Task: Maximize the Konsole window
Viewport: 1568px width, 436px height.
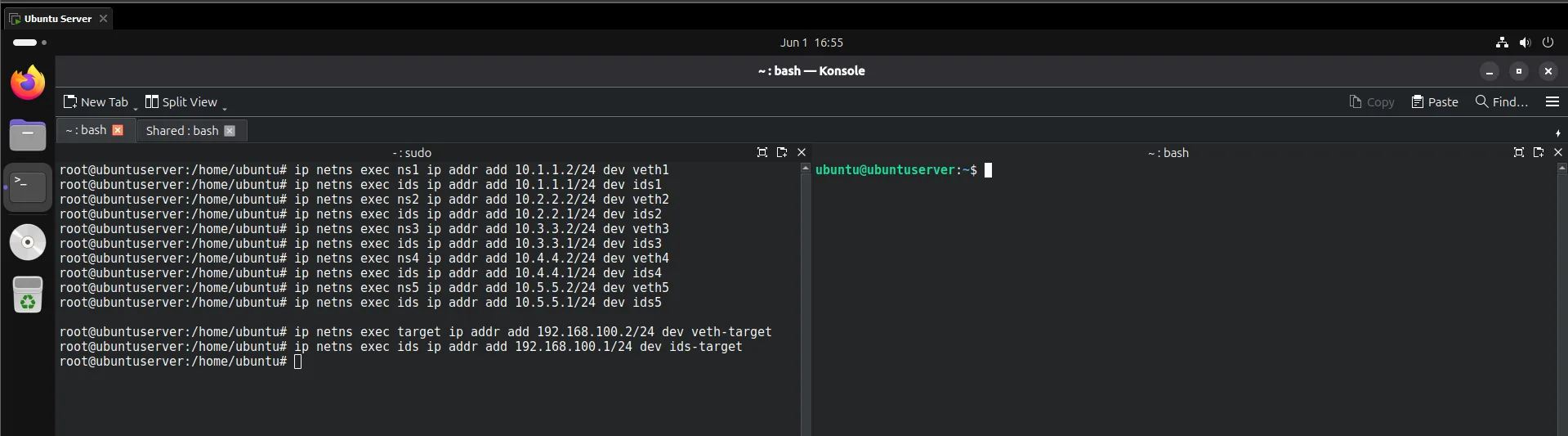Action: [x=1519, y=71]
